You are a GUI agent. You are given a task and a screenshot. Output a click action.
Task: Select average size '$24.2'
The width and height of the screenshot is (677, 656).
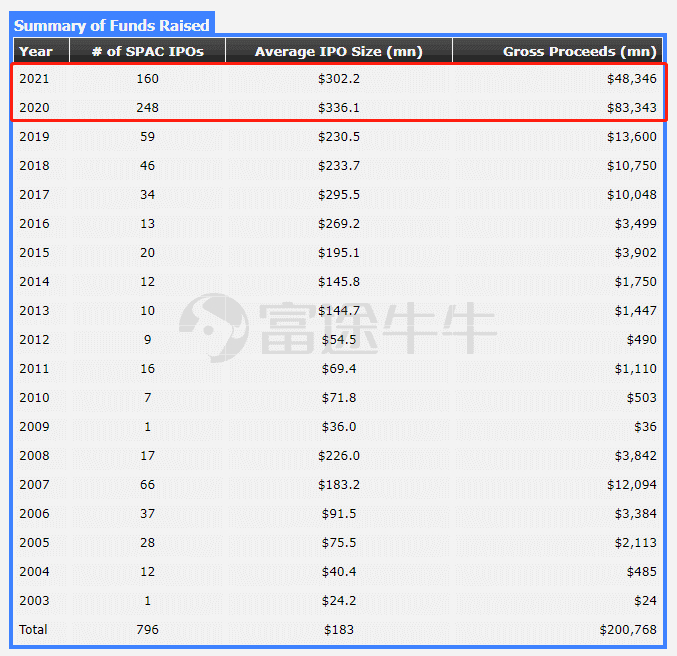coord(339,600)
